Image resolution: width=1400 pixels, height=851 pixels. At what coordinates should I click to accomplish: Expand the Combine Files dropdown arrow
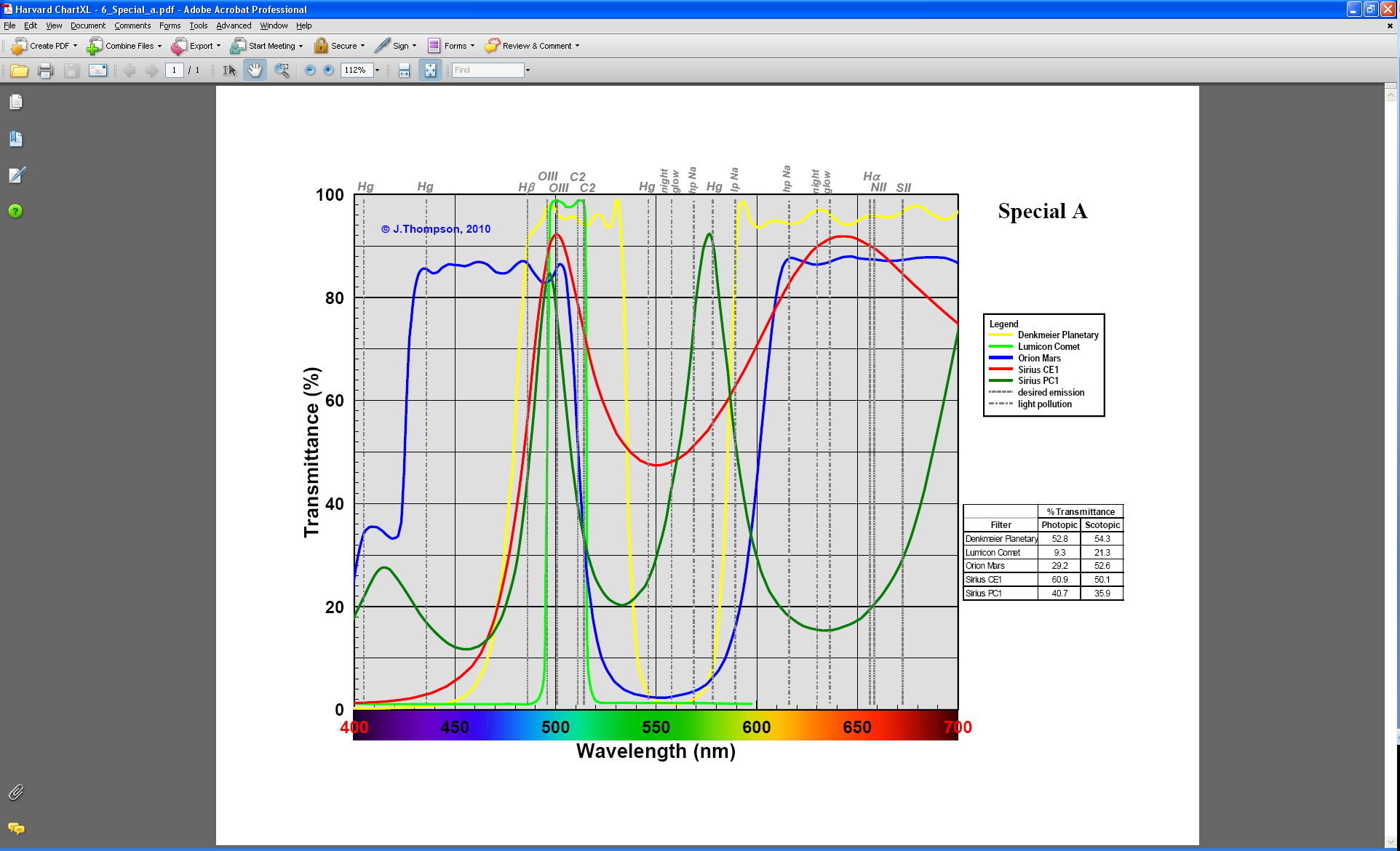coord(159,46)
